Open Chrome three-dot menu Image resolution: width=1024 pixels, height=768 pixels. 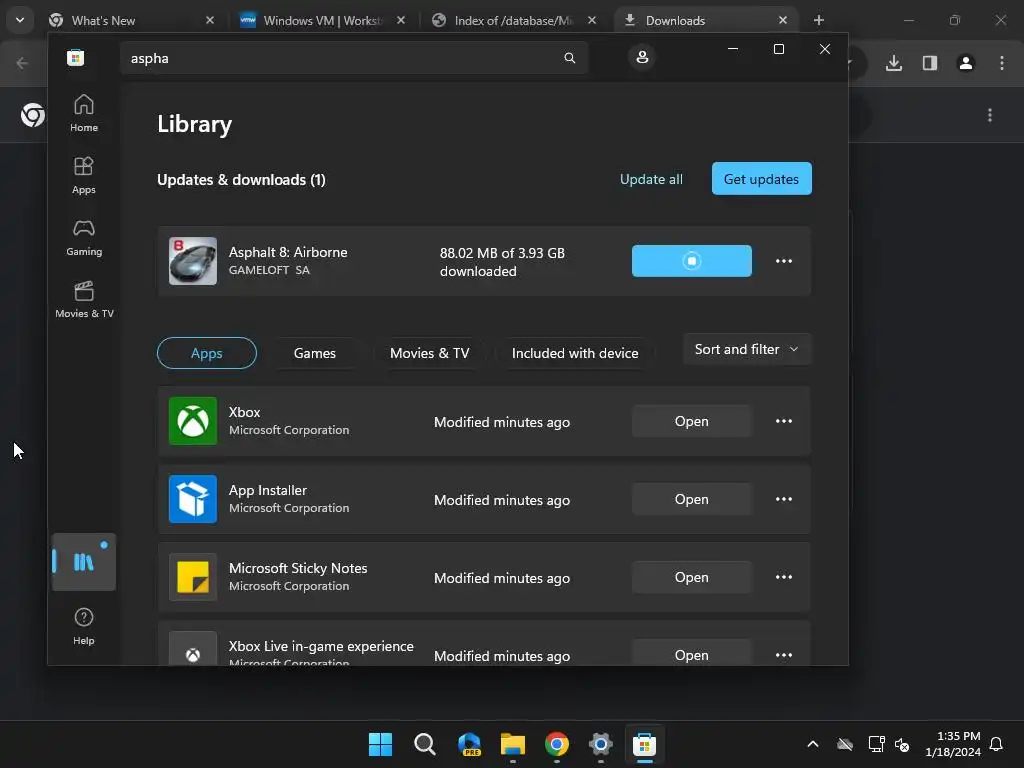[1002, 63]
